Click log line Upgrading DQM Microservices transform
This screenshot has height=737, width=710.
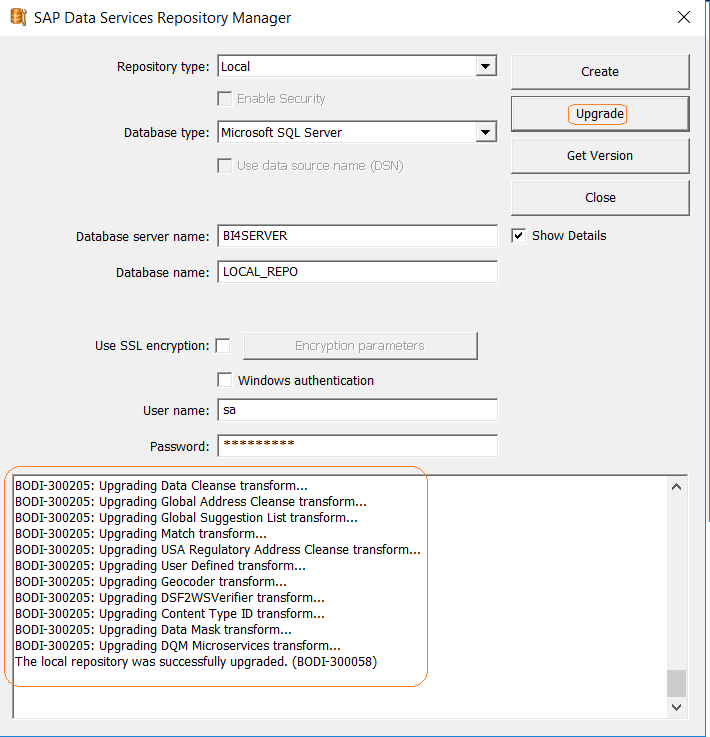coord(178,645)
